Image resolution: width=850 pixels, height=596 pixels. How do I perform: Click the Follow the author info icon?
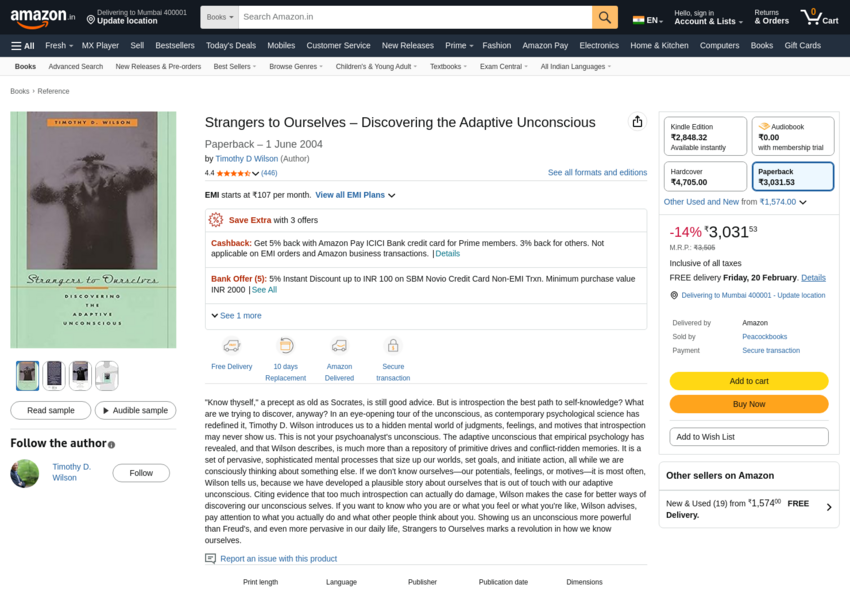[x=111, y=445]
